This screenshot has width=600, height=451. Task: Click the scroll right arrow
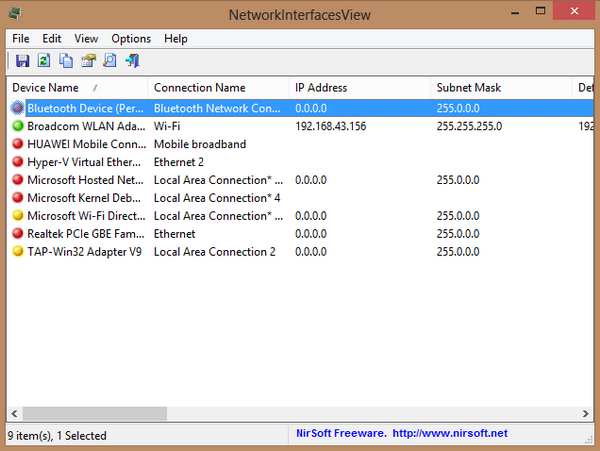(585, 414)
